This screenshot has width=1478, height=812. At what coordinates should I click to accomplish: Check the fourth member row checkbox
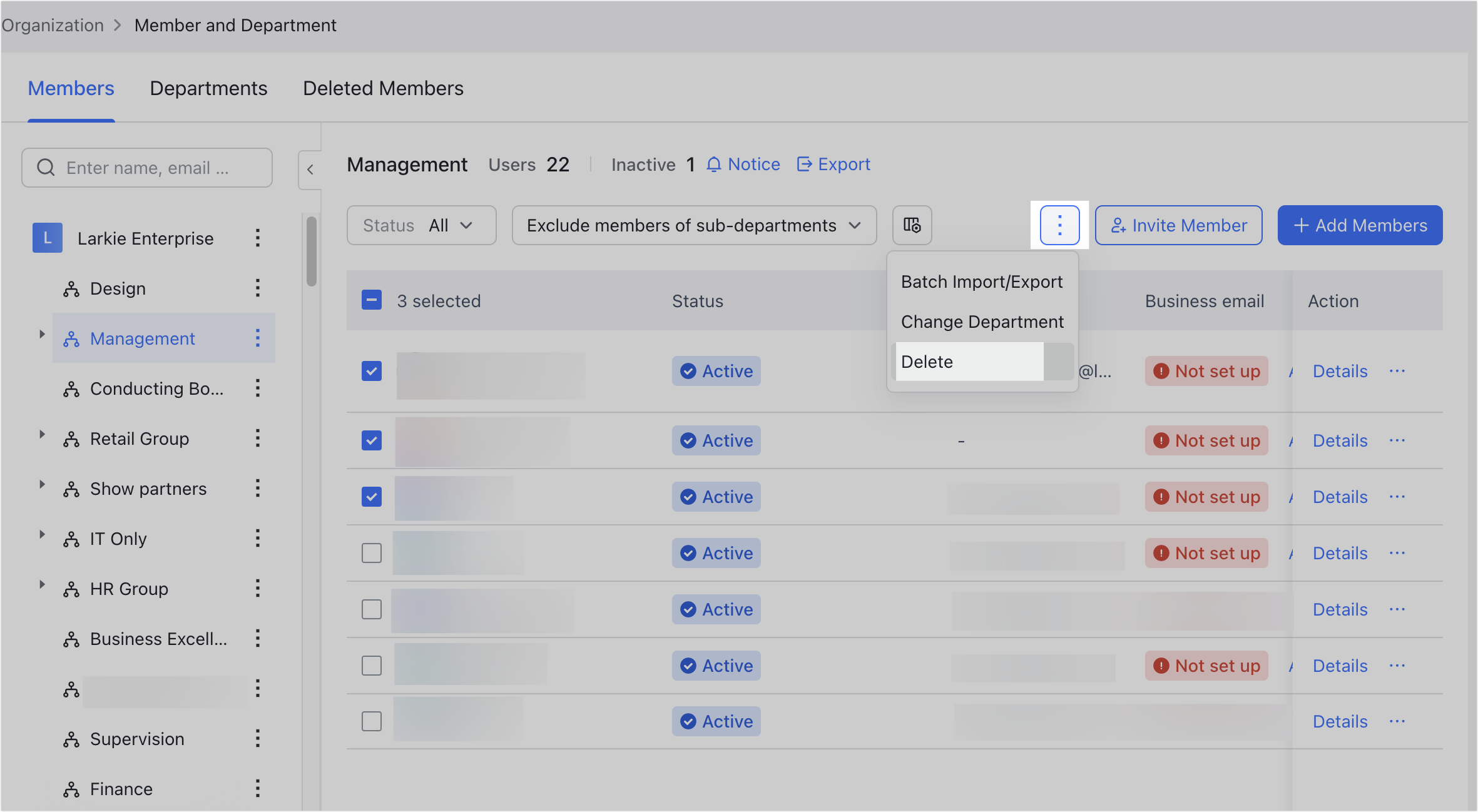372,553
